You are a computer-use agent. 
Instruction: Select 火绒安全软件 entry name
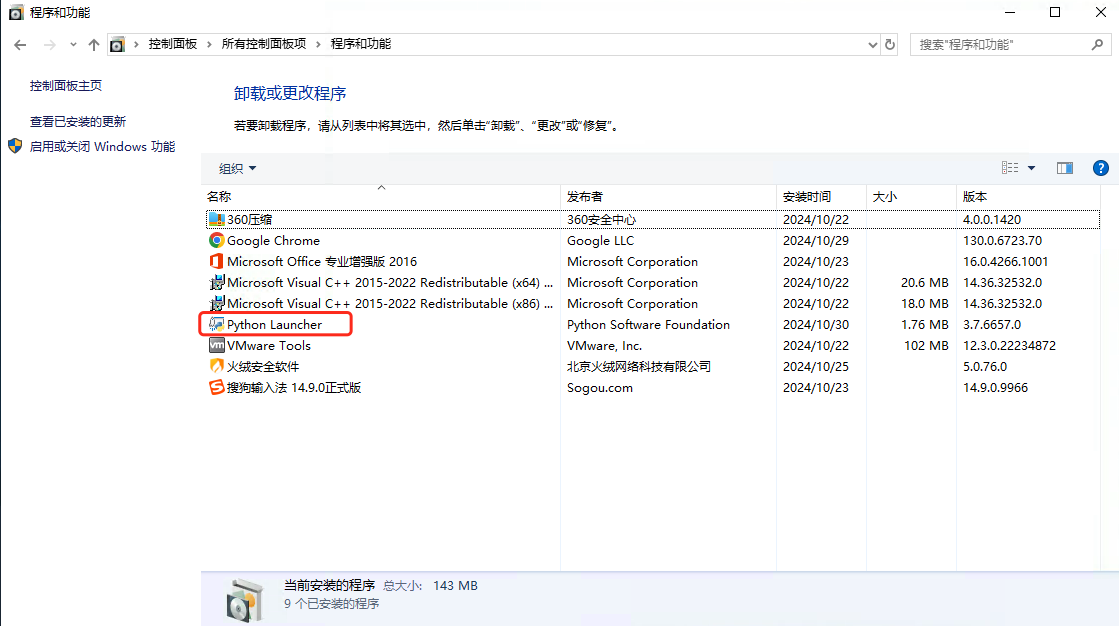click(x=263, y=366)
